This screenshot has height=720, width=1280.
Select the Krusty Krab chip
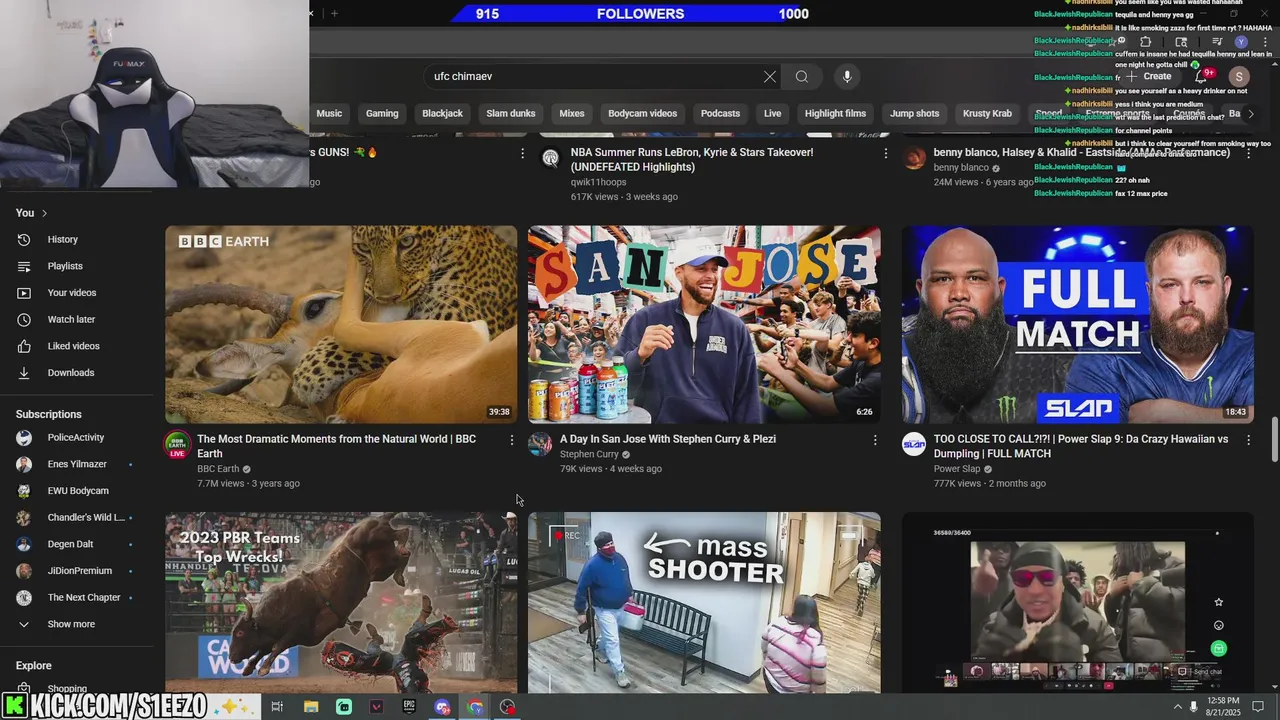[x=988, y=114]
